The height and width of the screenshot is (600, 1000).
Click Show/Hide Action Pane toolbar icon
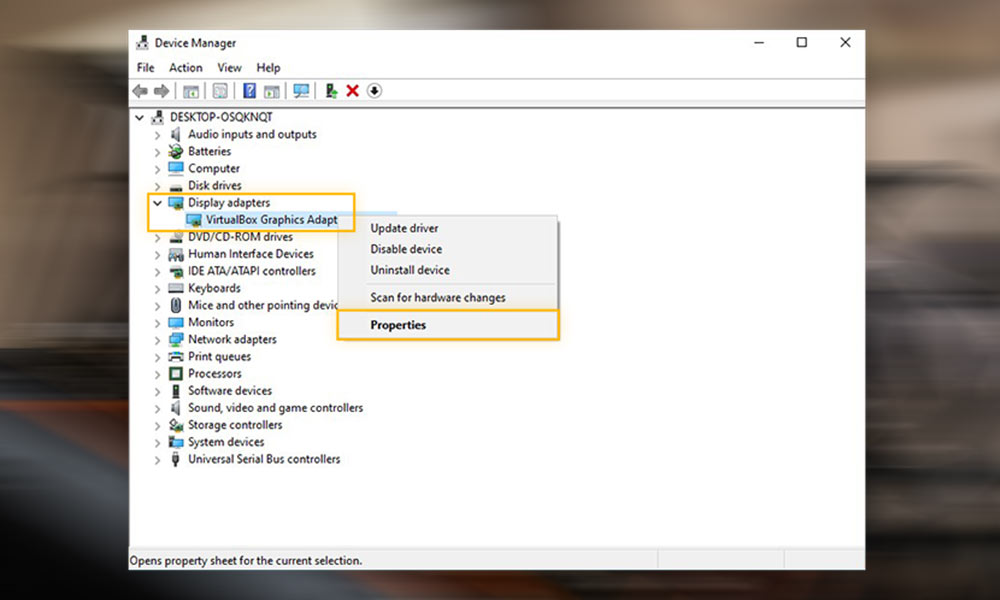[272, 91]
